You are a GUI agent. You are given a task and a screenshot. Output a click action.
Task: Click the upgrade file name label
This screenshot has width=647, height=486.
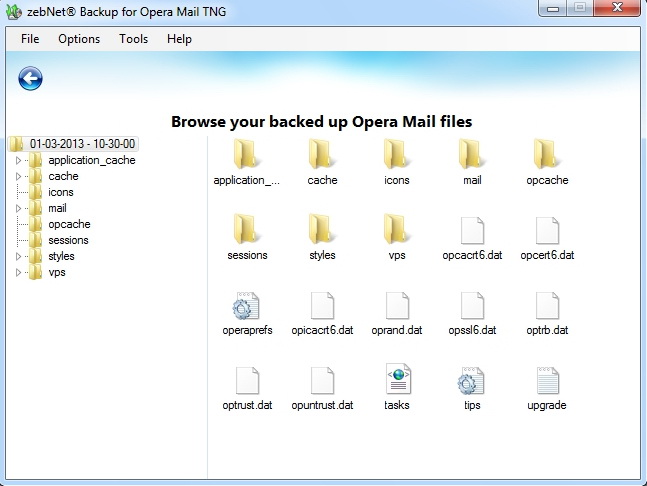tap(547, 405)
